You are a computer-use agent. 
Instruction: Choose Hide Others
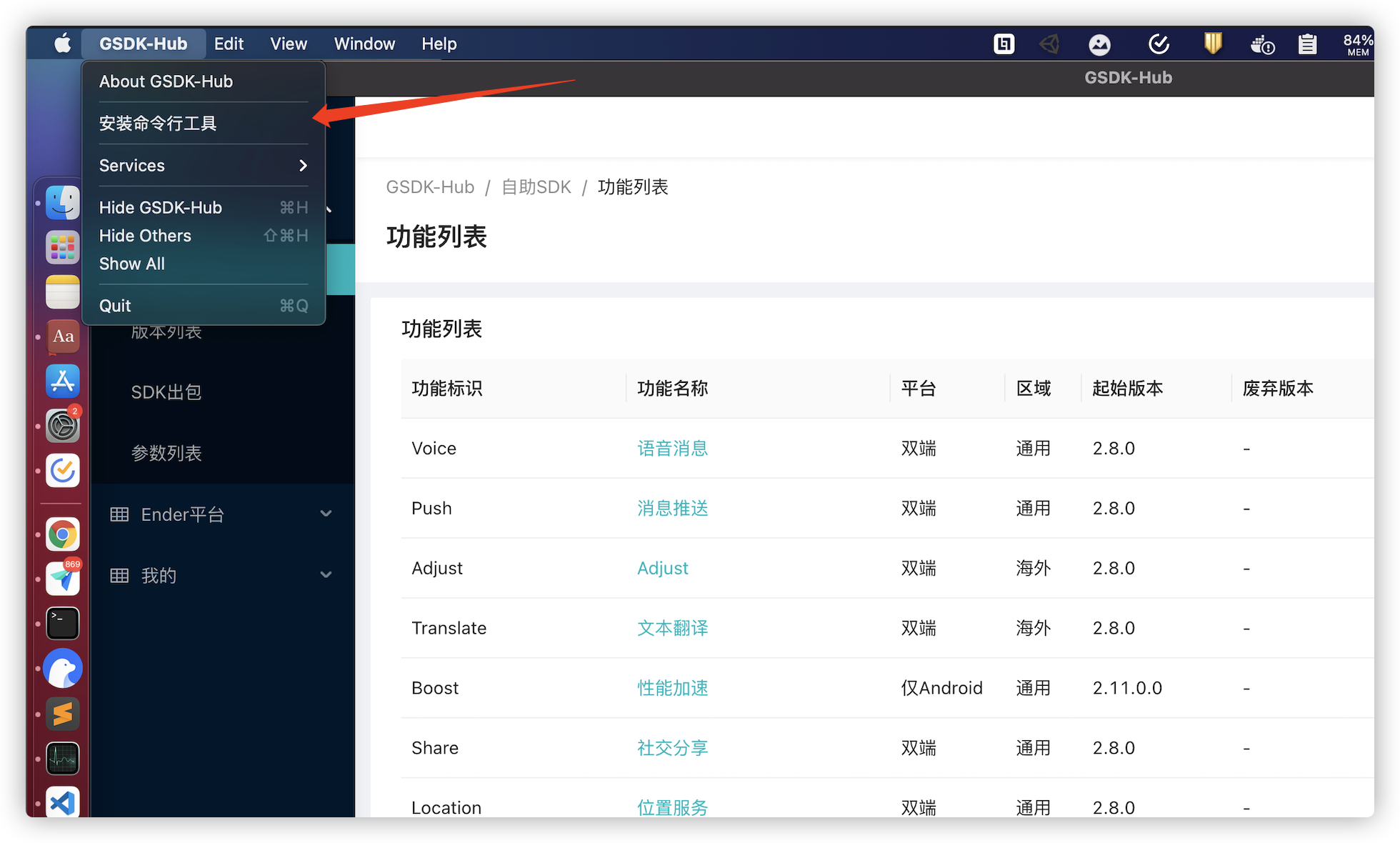click(x=204, y=236)
